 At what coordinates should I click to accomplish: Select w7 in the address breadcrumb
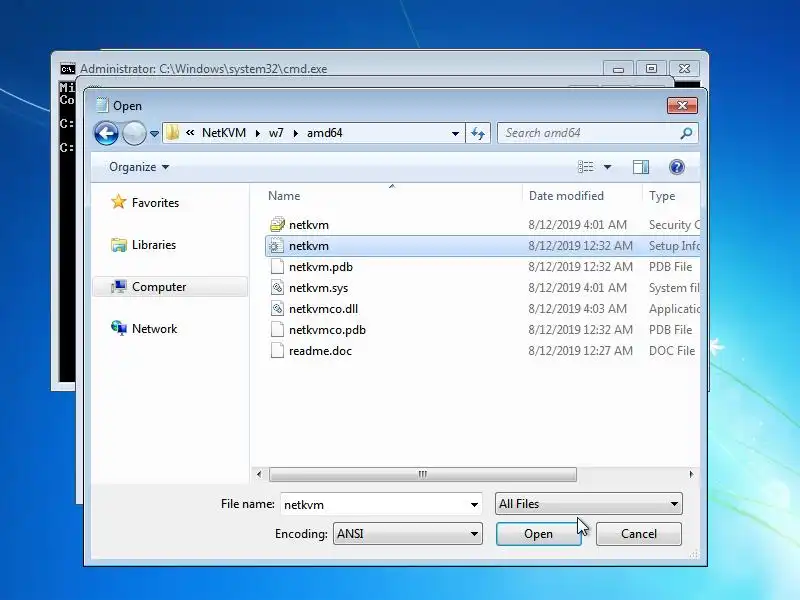click(x=276, y=133)
